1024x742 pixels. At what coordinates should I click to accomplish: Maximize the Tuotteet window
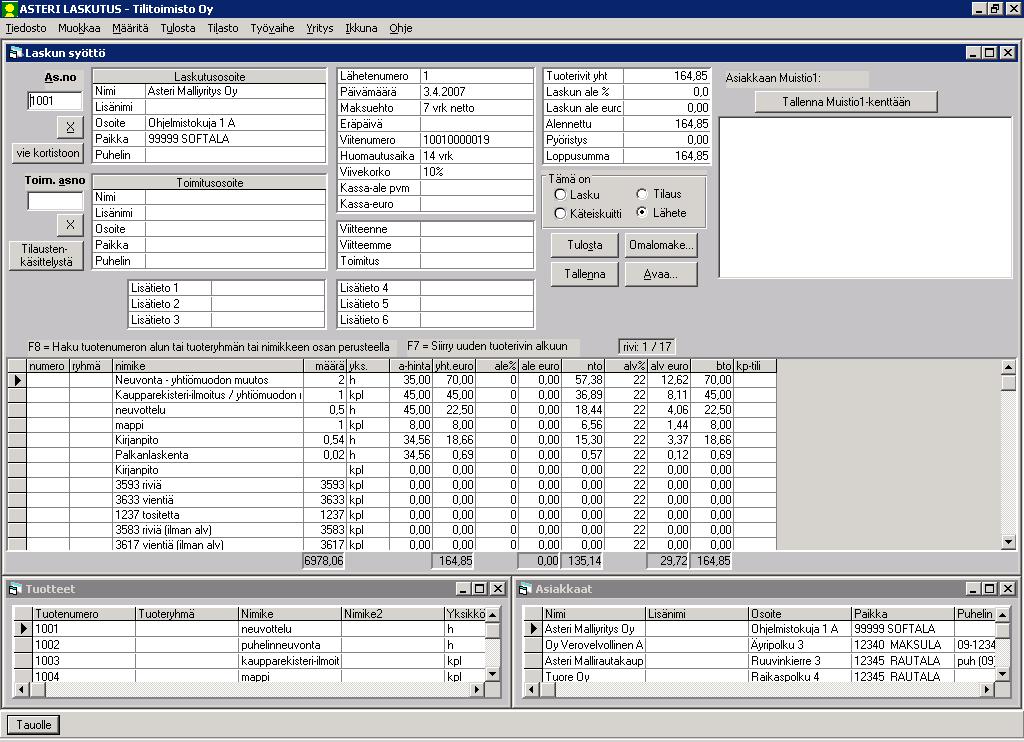(480, 589)
